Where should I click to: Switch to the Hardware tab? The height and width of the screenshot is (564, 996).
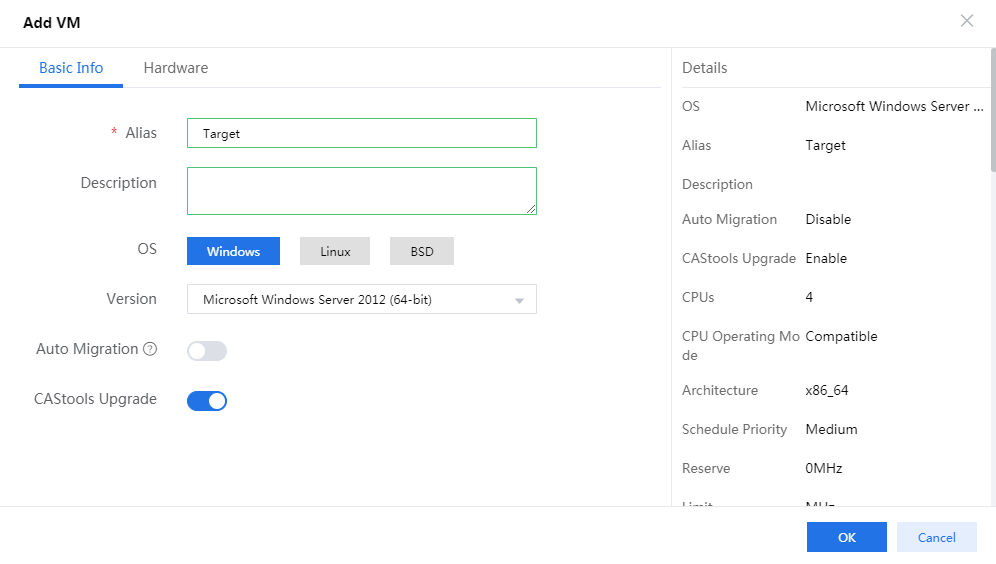click(x=175, y=68)
